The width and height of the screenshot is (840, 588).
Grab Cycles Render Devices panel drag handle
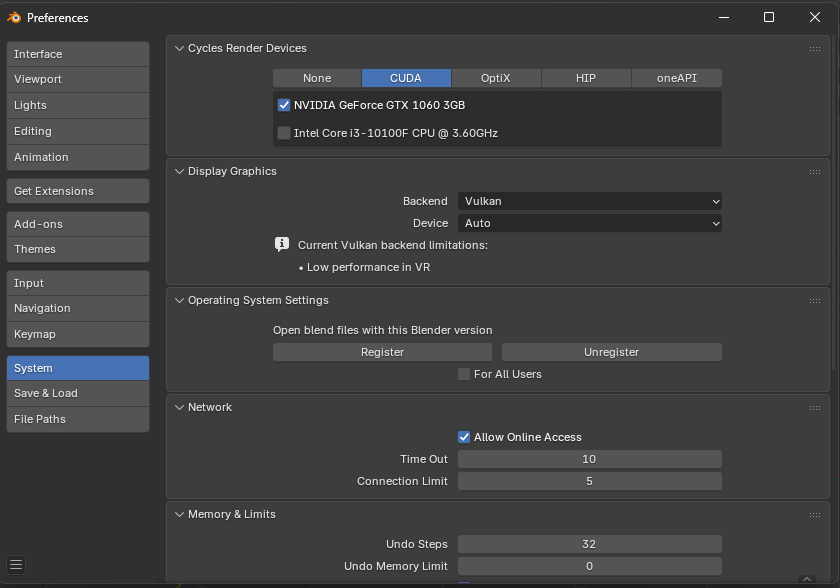[x=814, y=49]
